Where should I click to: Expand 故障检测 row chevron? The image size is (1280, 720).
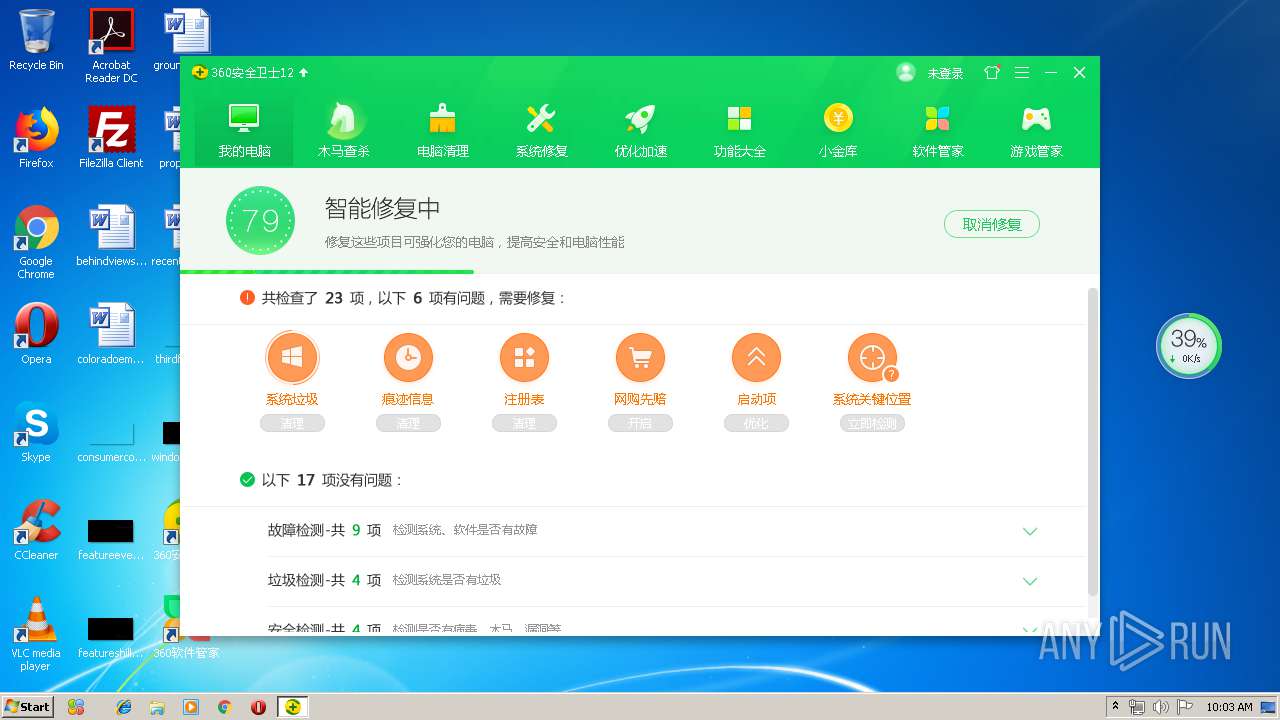1030,531
